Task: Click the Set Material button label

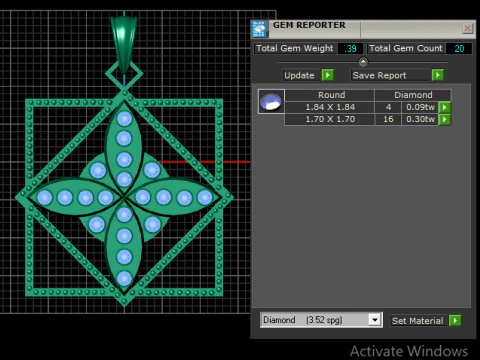Action: (418, 321)
